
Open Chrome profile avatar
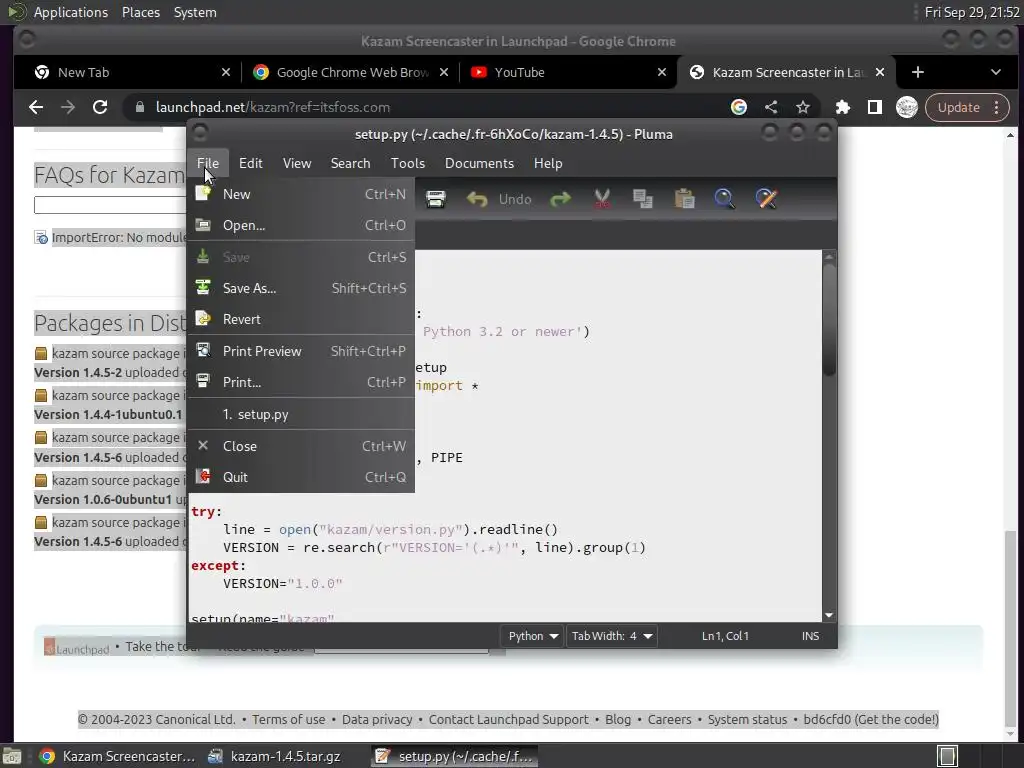906,107
